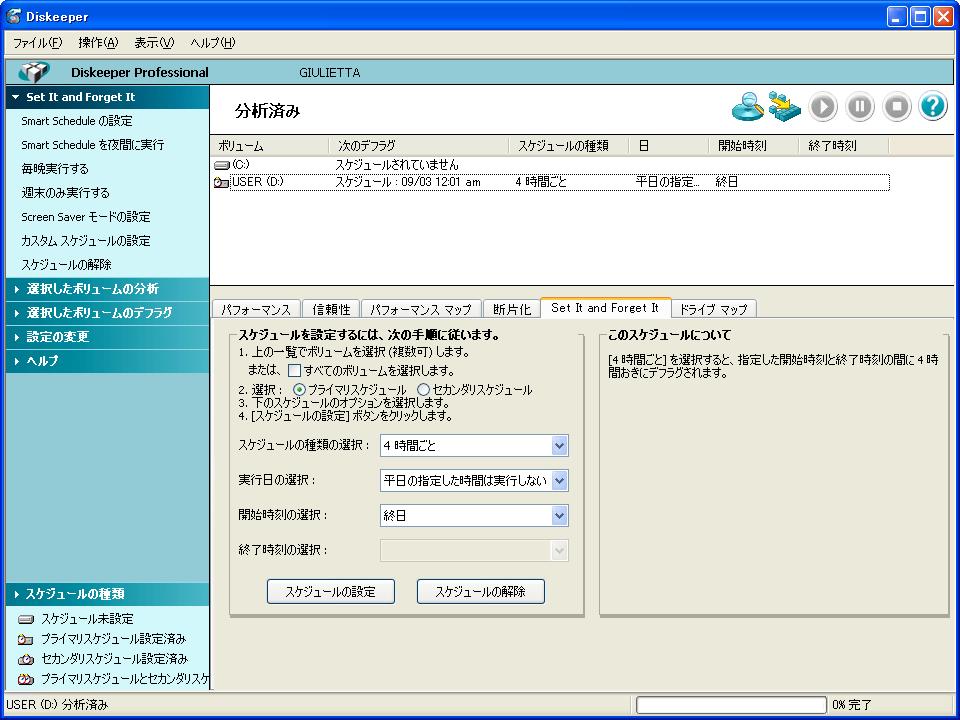Click the プライマリスケジュール設定済み legend icon
Image resolution: width=960 pixels, height=720 pixels.
(x=26, y=640)
